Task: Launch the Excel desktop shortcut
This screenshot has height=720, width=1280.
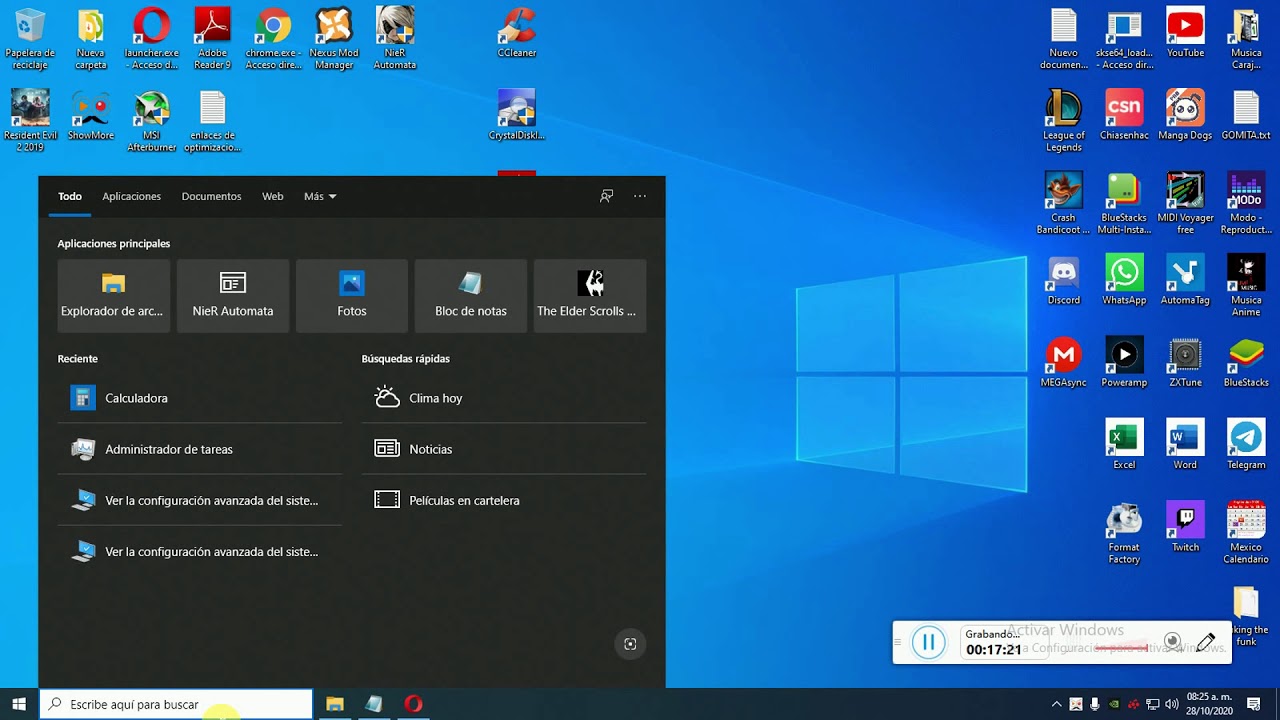Action: pyautogui.click(x=1124, y=444)
